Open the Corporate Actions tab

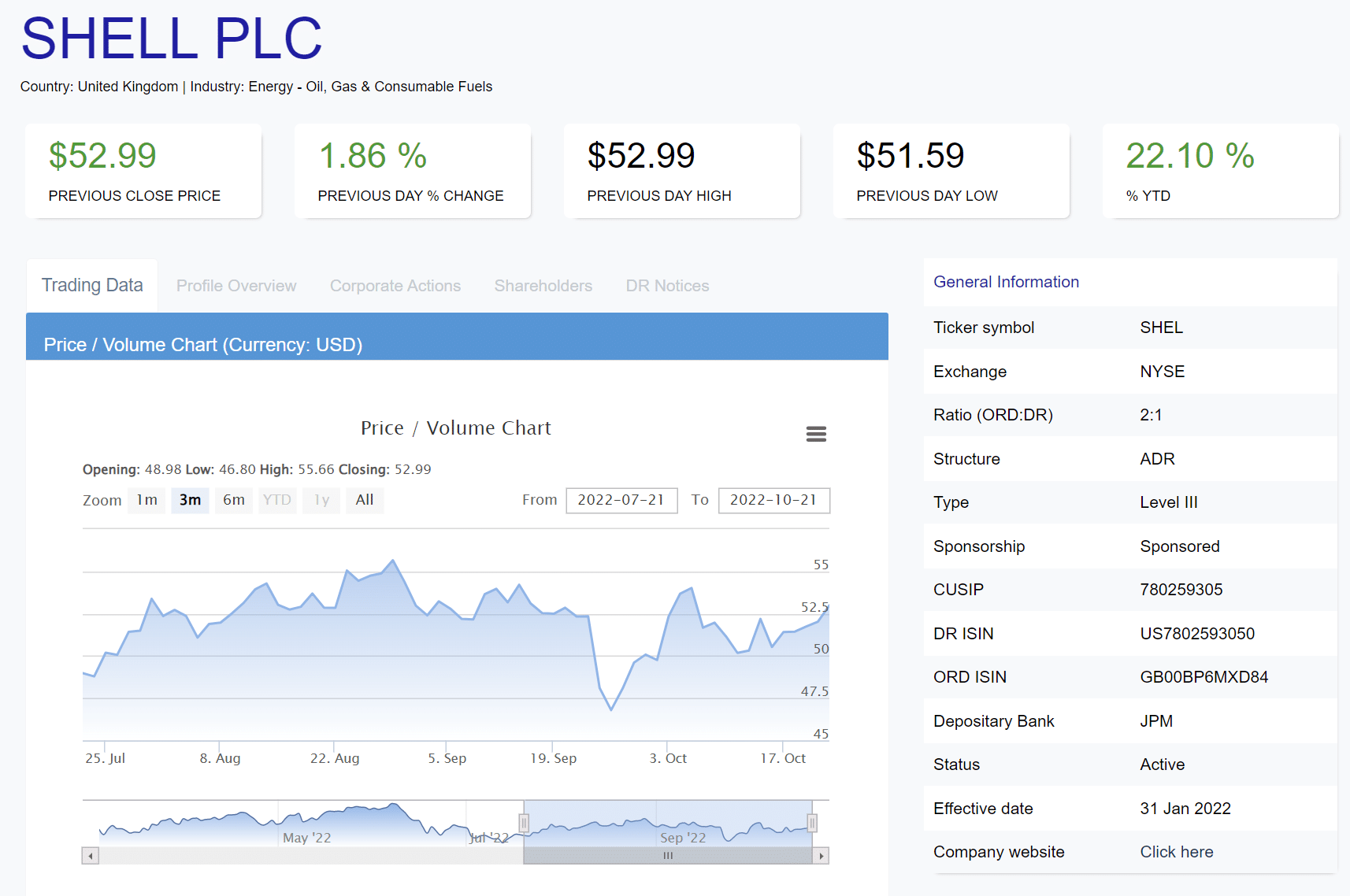pos(395,285)
